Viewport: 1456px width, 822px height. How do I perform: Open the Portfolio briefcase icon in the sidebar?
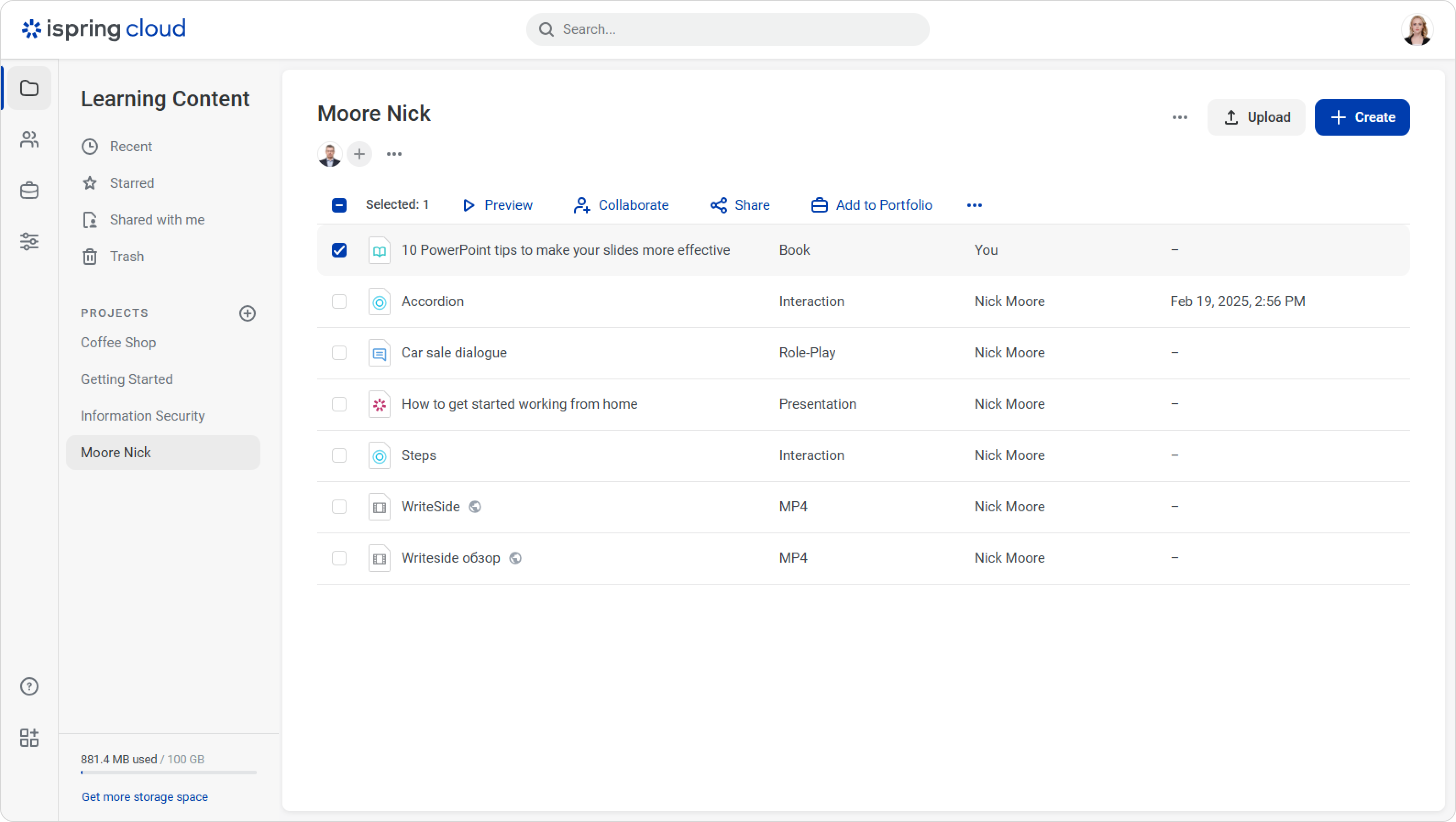pyautogui.click(x=29, y=191)
